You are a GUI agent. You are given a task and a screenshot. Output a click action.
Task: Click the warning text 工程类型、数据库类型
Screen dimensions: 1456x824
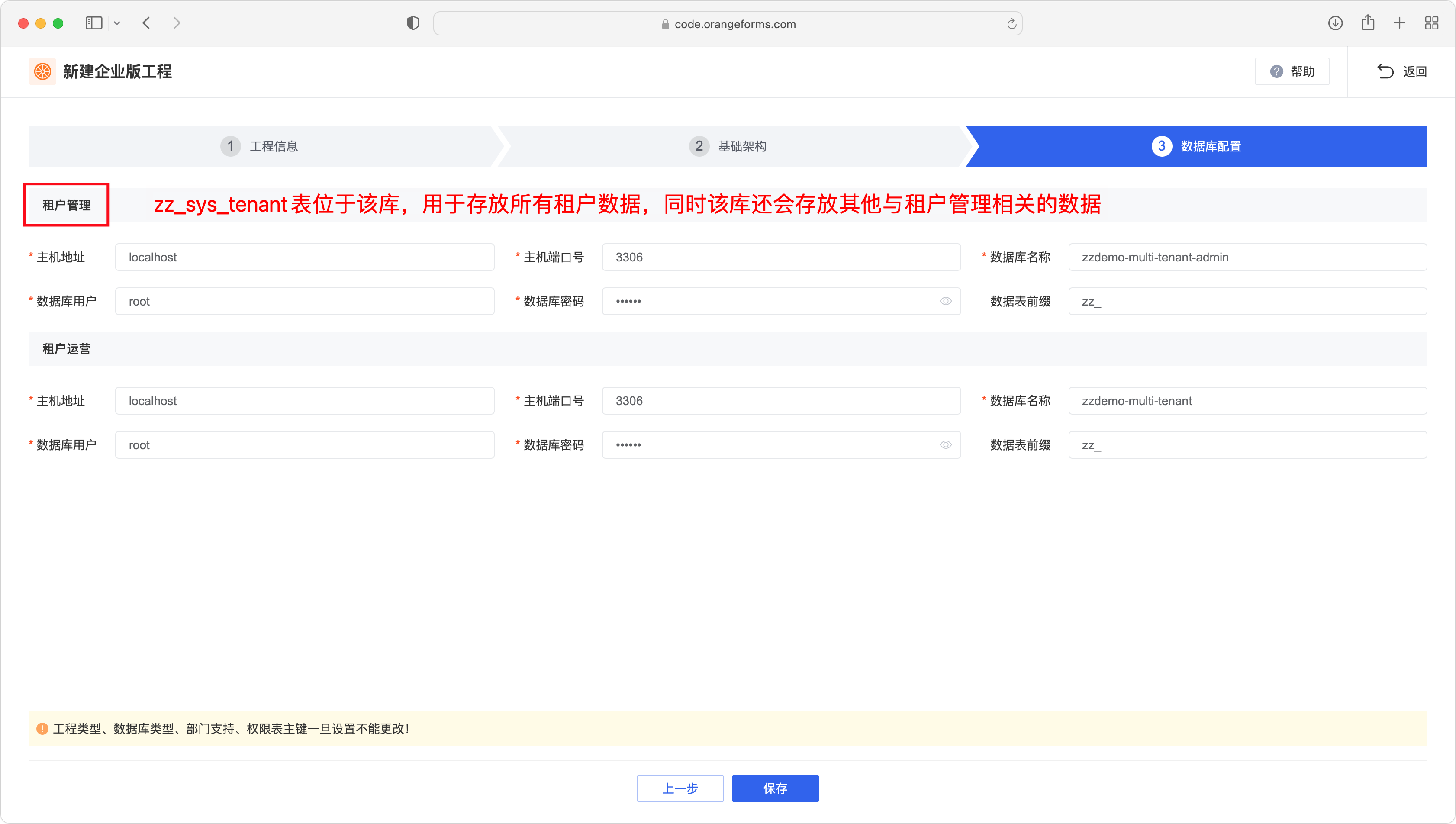pyautogui.click(x=231, y=729)
